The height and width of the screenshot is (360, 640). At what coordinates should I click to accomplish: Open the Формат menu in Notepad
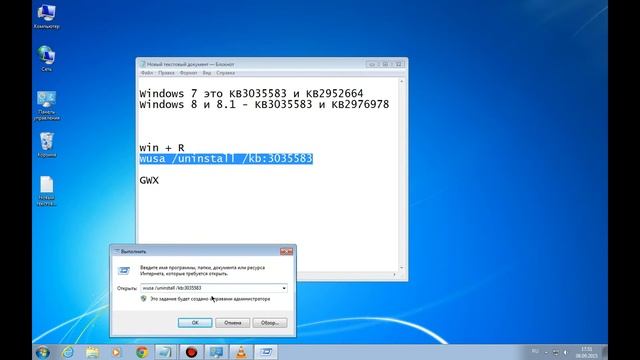(x=189, y=73)
